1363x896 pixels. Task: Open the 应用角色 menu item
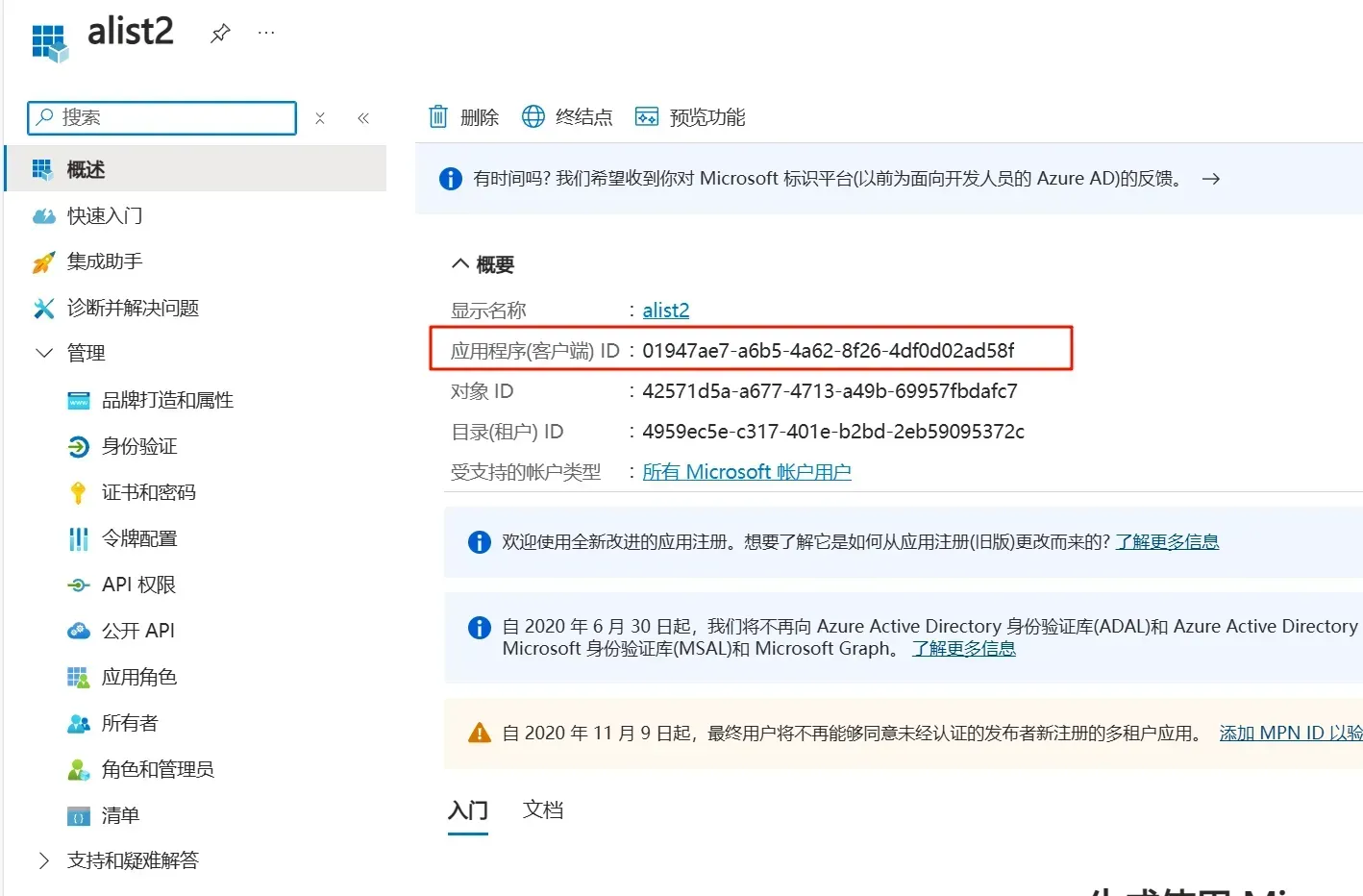coord(139,677)
